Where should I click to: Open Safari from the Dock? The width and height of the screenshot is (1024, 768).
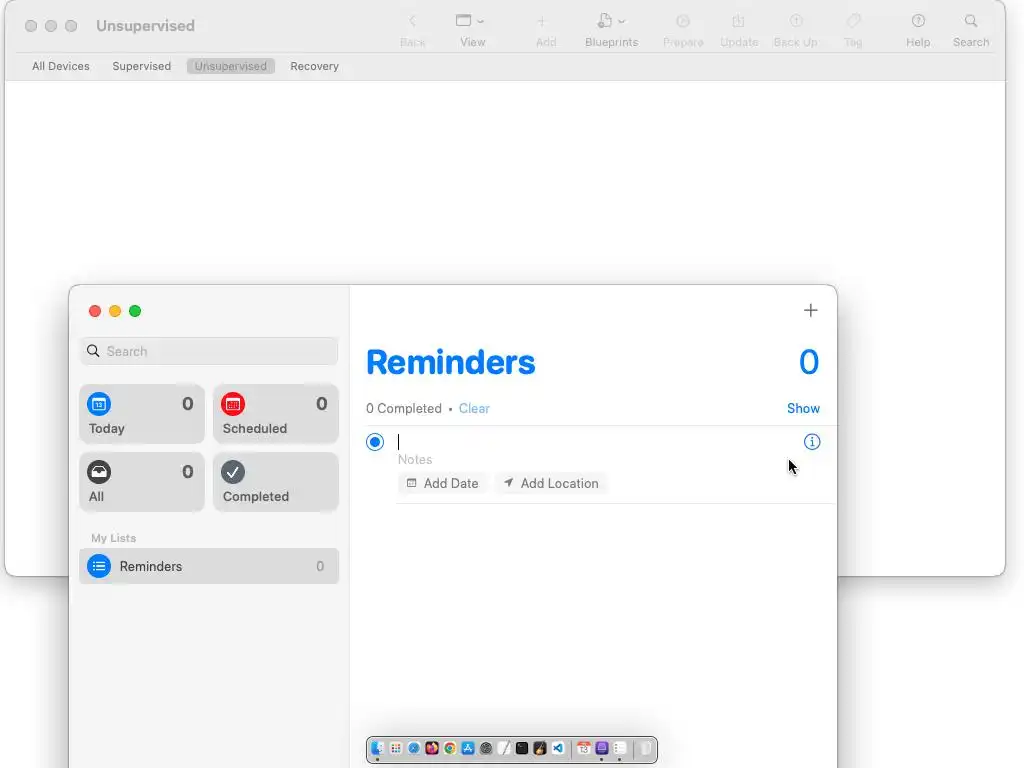pyautogui.click(x=414, y=748)
